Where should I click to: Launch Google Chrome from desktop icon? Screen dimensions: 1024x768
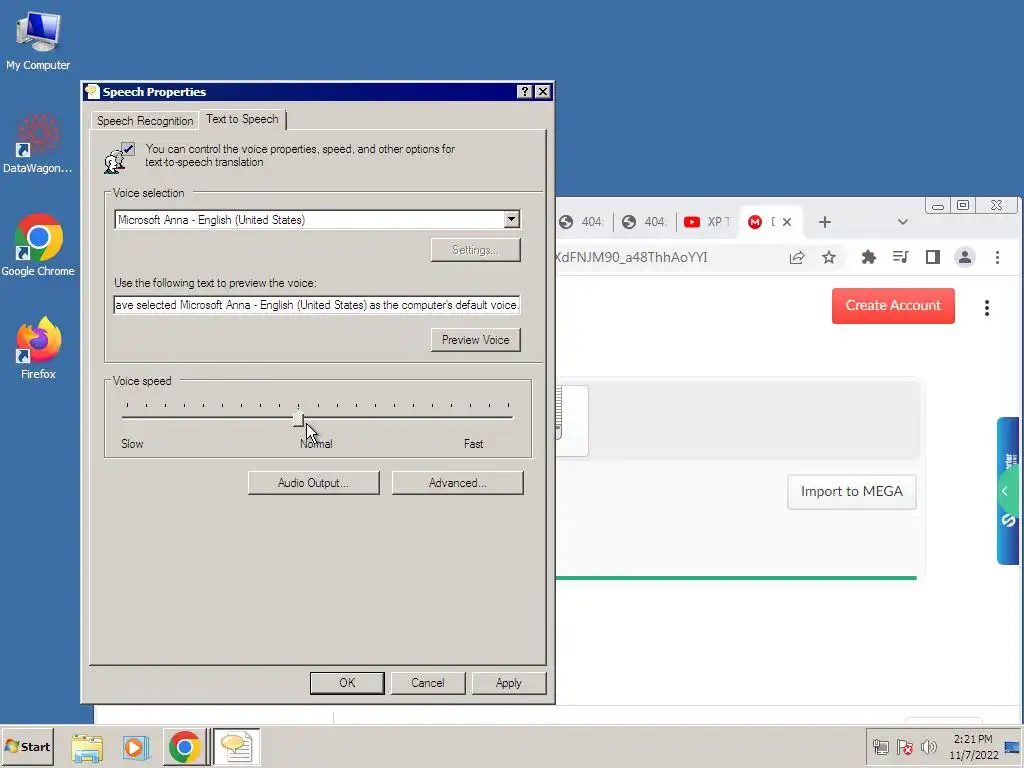click(x=38, y=246)
